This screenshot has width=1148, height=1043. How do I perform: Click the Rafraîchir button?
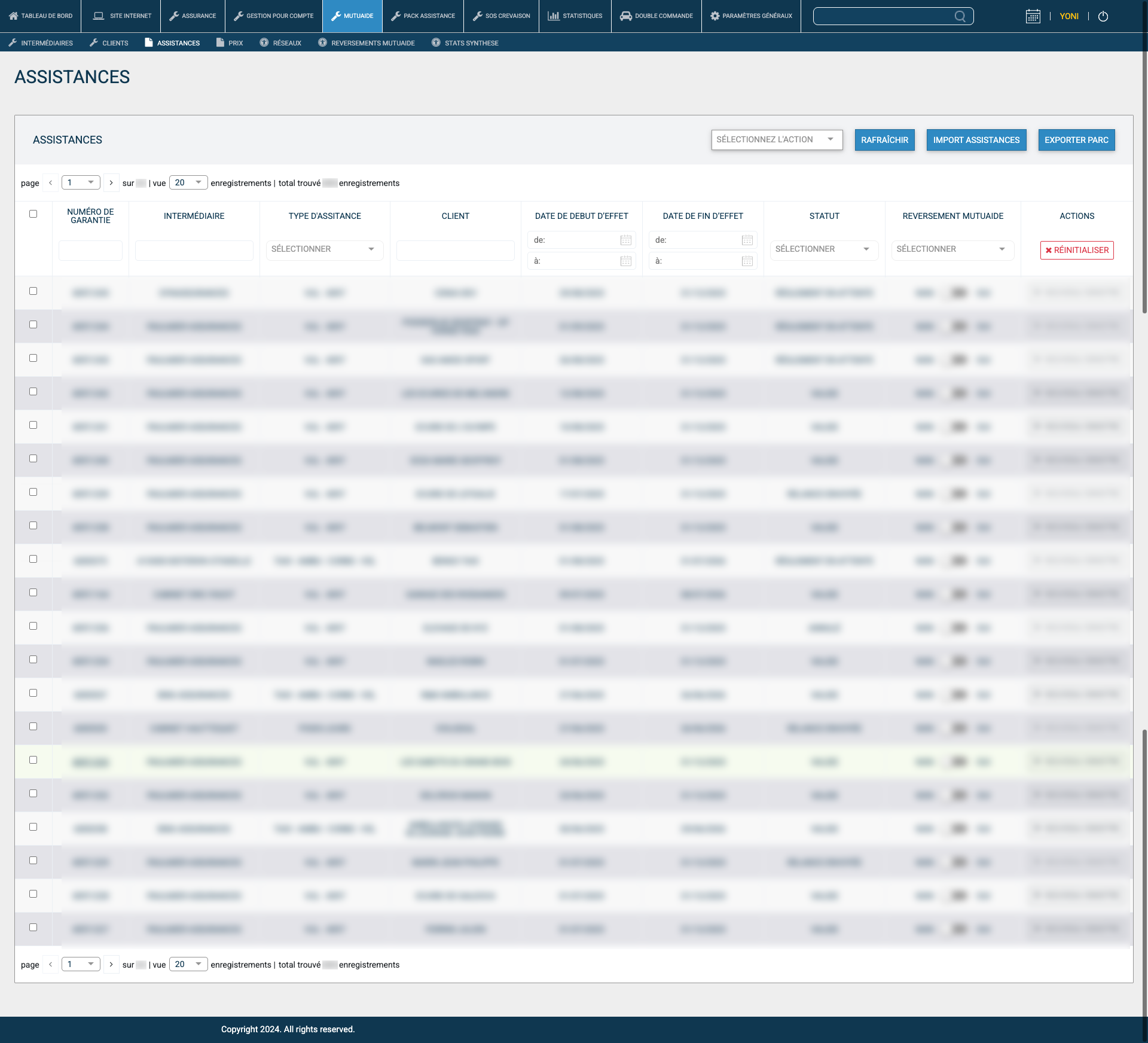884,140
